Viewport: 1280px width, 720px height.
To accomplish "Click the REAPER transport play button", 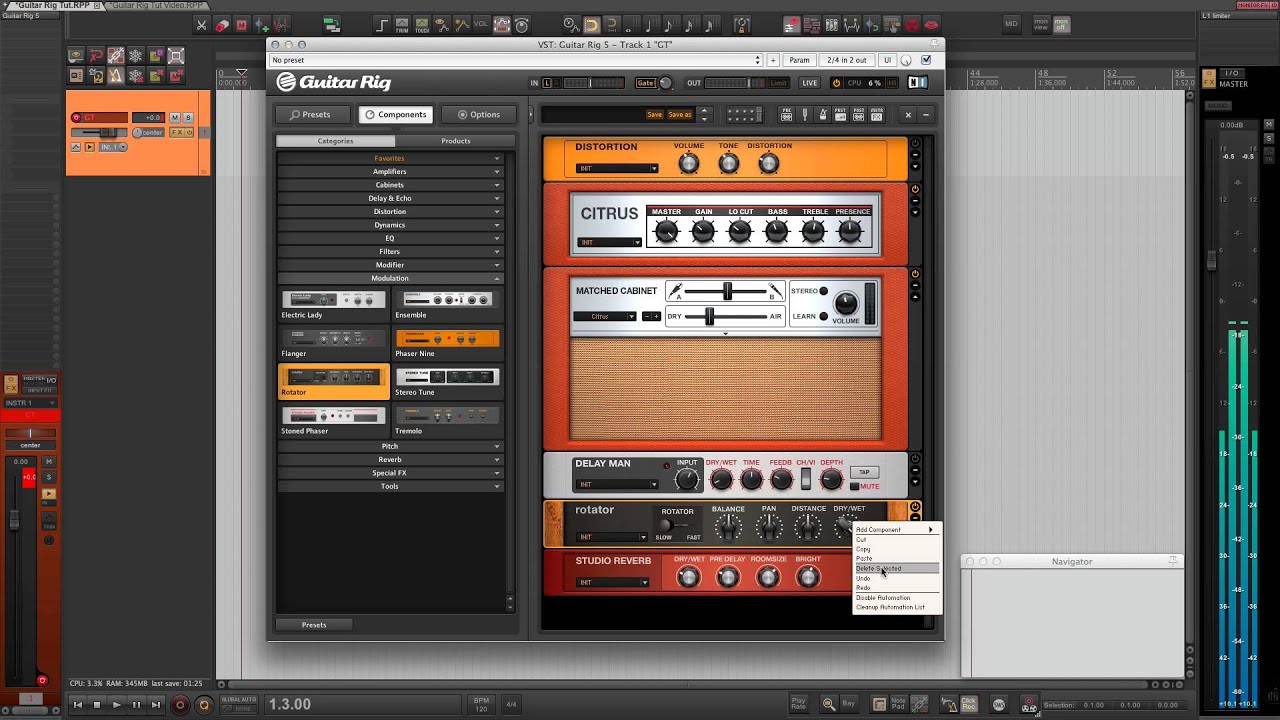I will pos(116,705).
